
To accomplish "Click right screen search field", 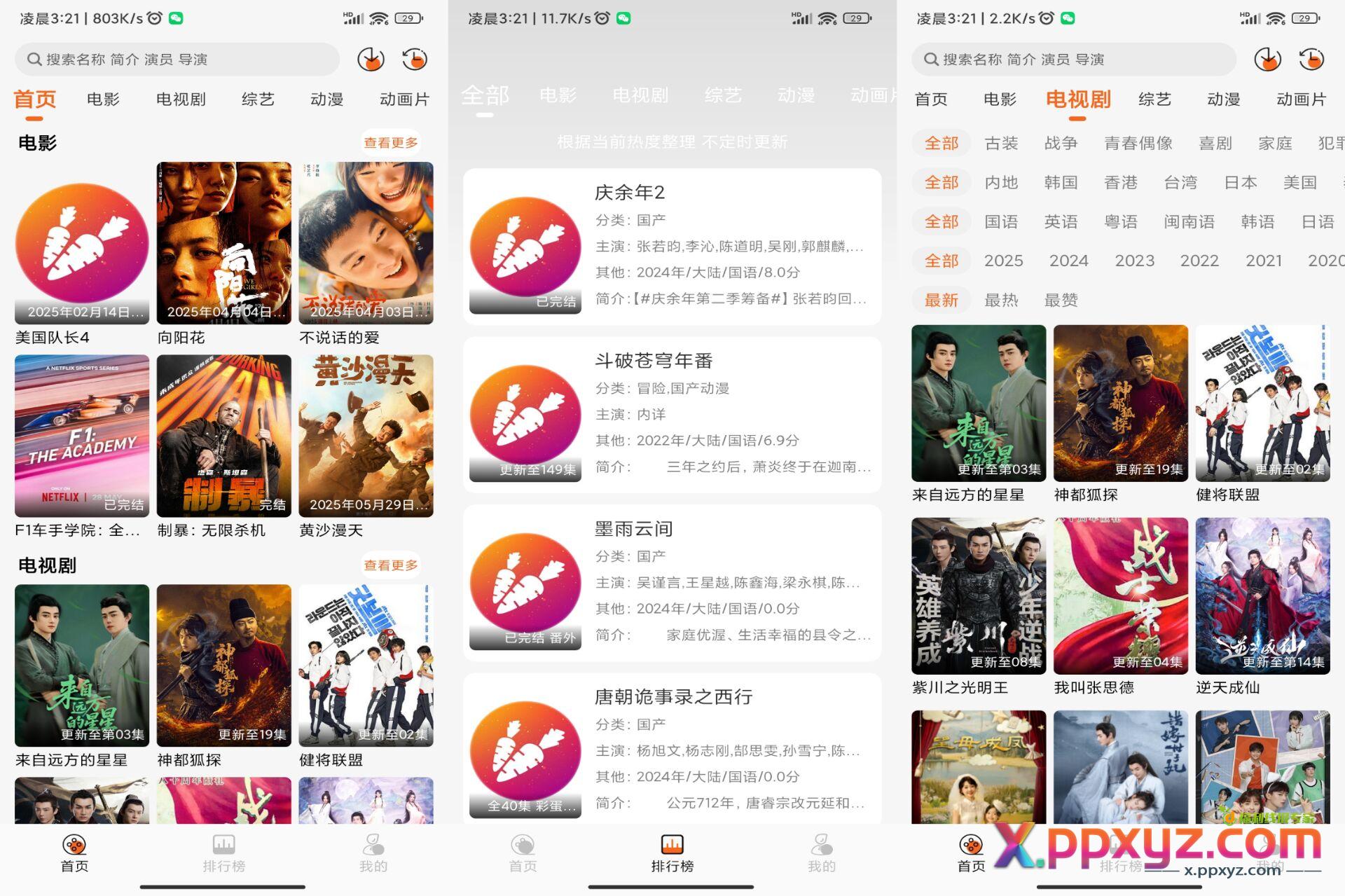I will 1074,60.
